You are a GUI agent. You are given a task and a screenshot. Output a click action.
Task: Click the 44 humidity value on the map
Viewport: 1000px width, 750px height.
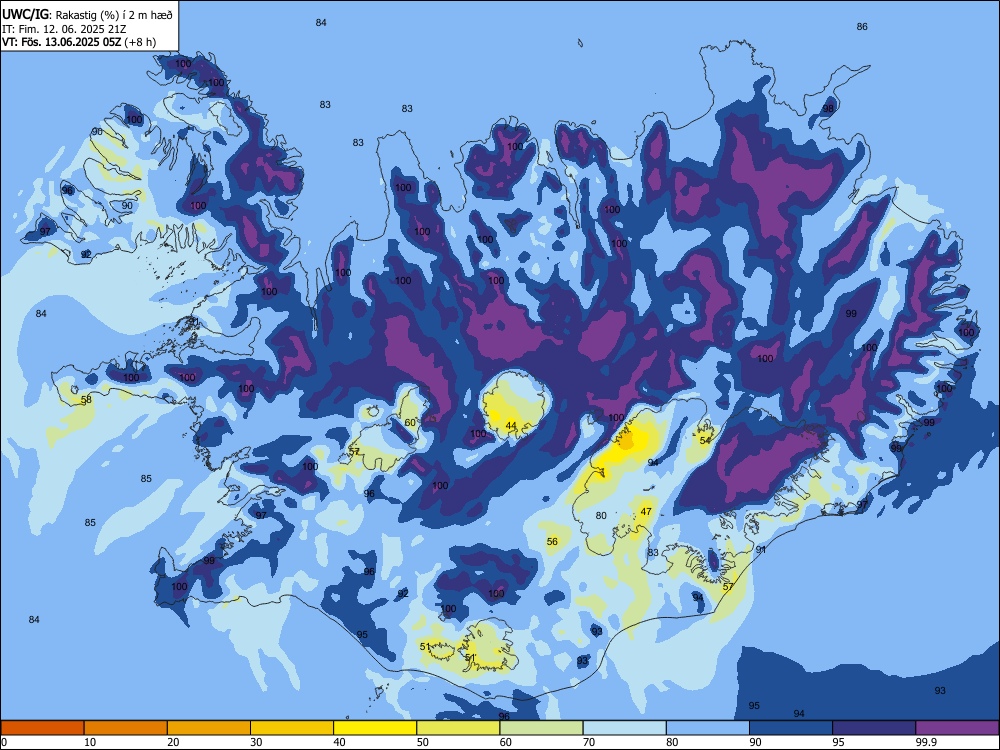click(x=511, y=425)
